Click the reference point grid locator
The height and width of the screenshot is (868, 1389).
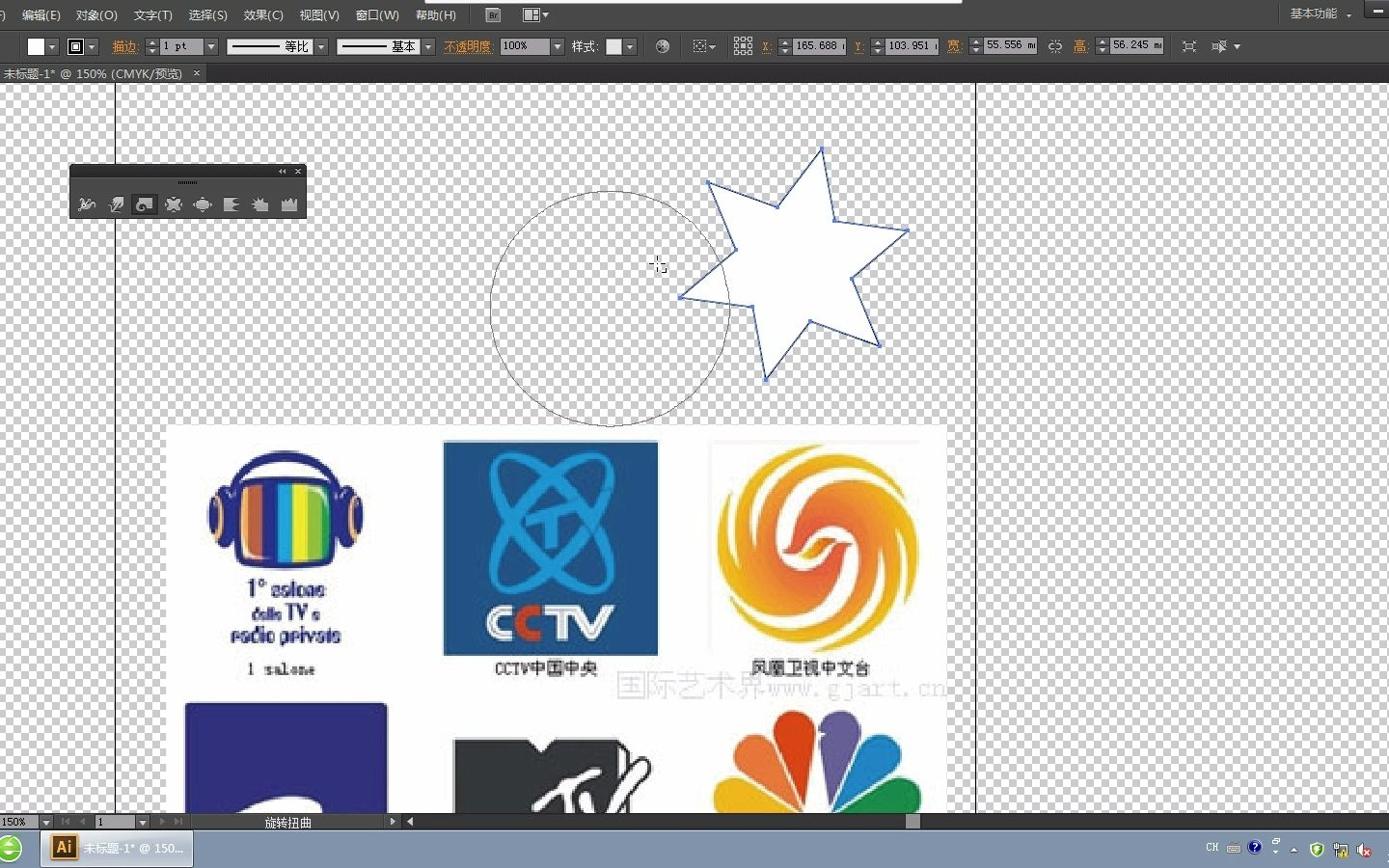[x=743, y=46]
